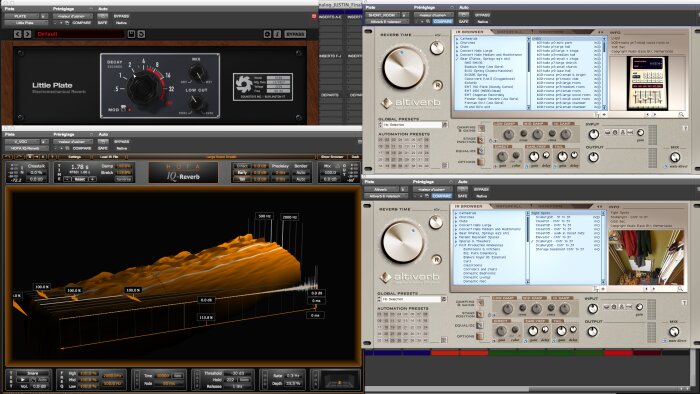
Task: Click the Auto button in Little Plate header
Action: point(103,16)
